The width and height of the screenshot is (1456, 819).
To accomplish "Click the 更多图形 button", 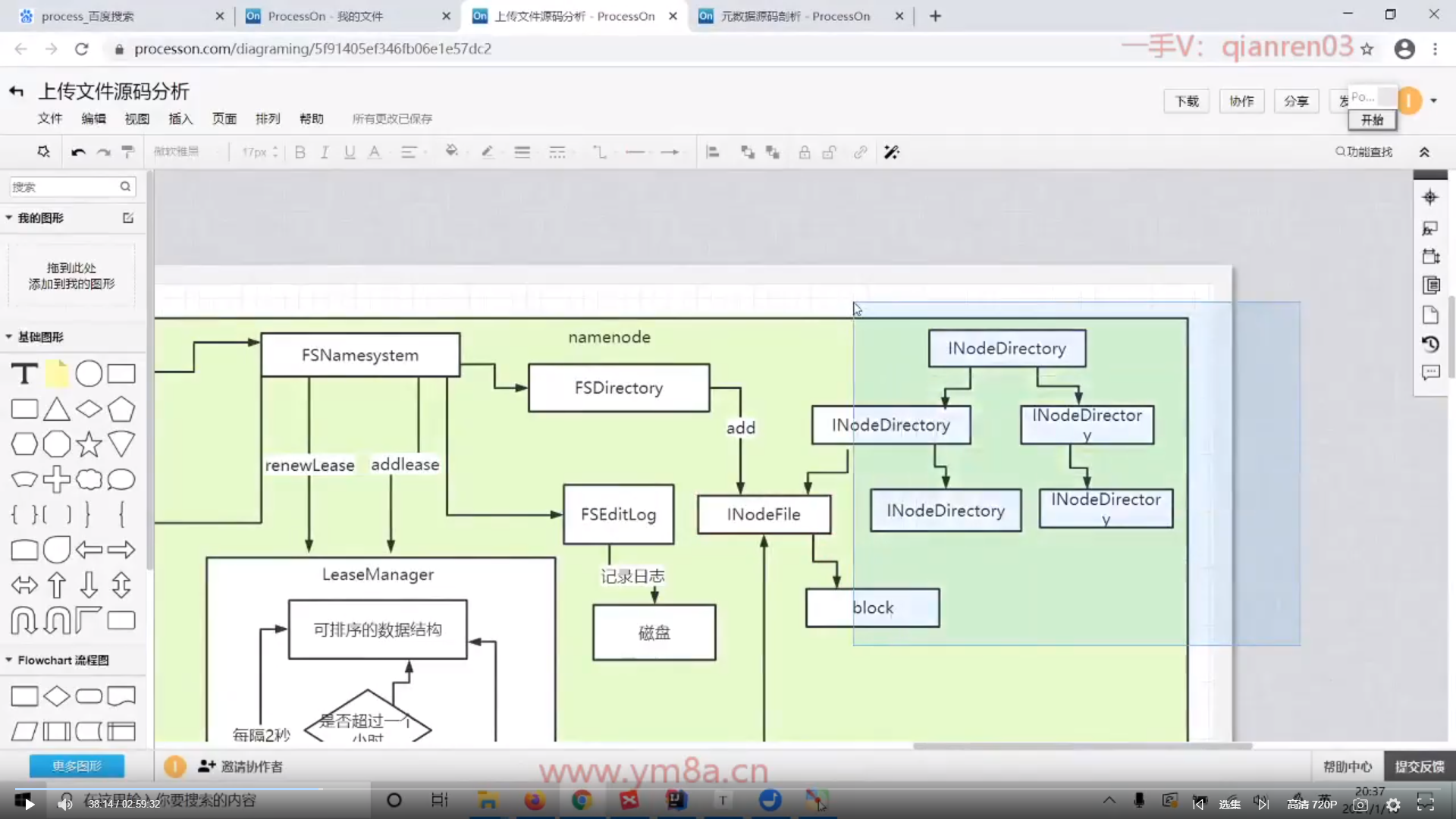I will click(x=77, y=766).
